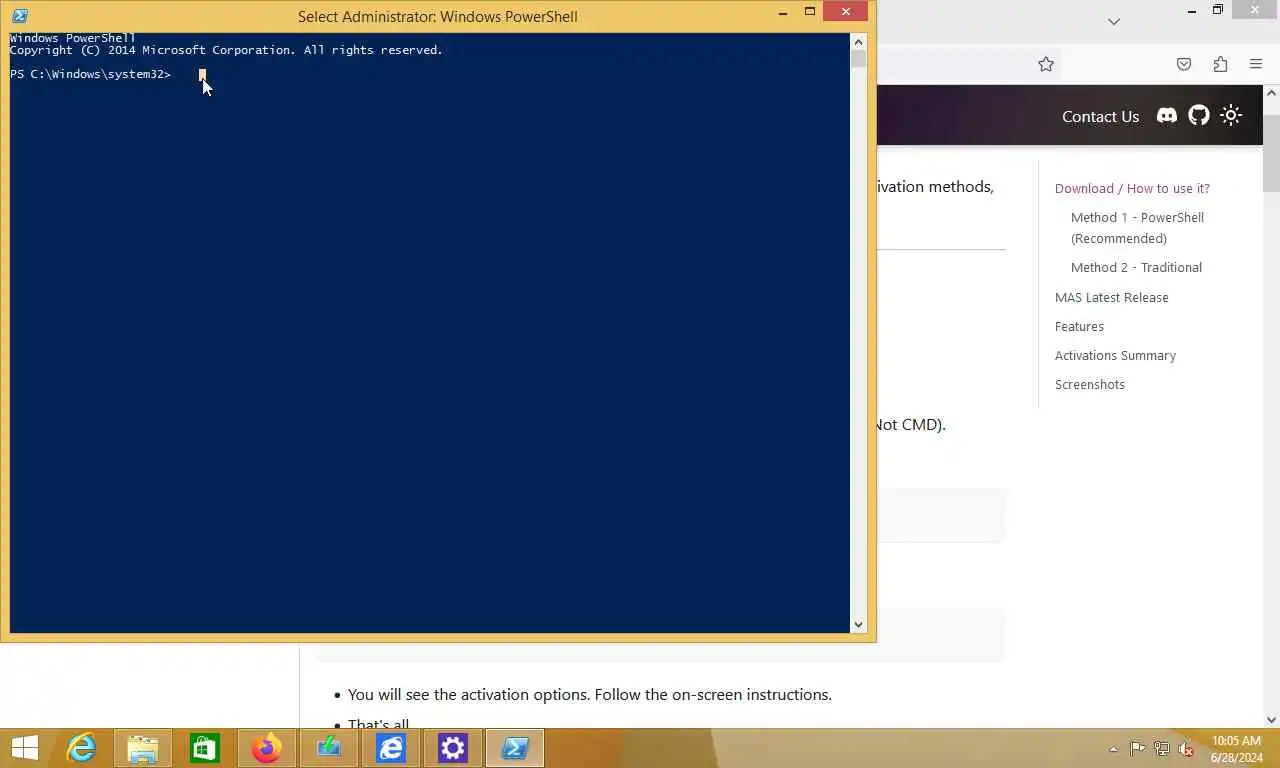Click PowerShell scrollbar down arrow
The image size is (1280, 768).
[858, 625]
